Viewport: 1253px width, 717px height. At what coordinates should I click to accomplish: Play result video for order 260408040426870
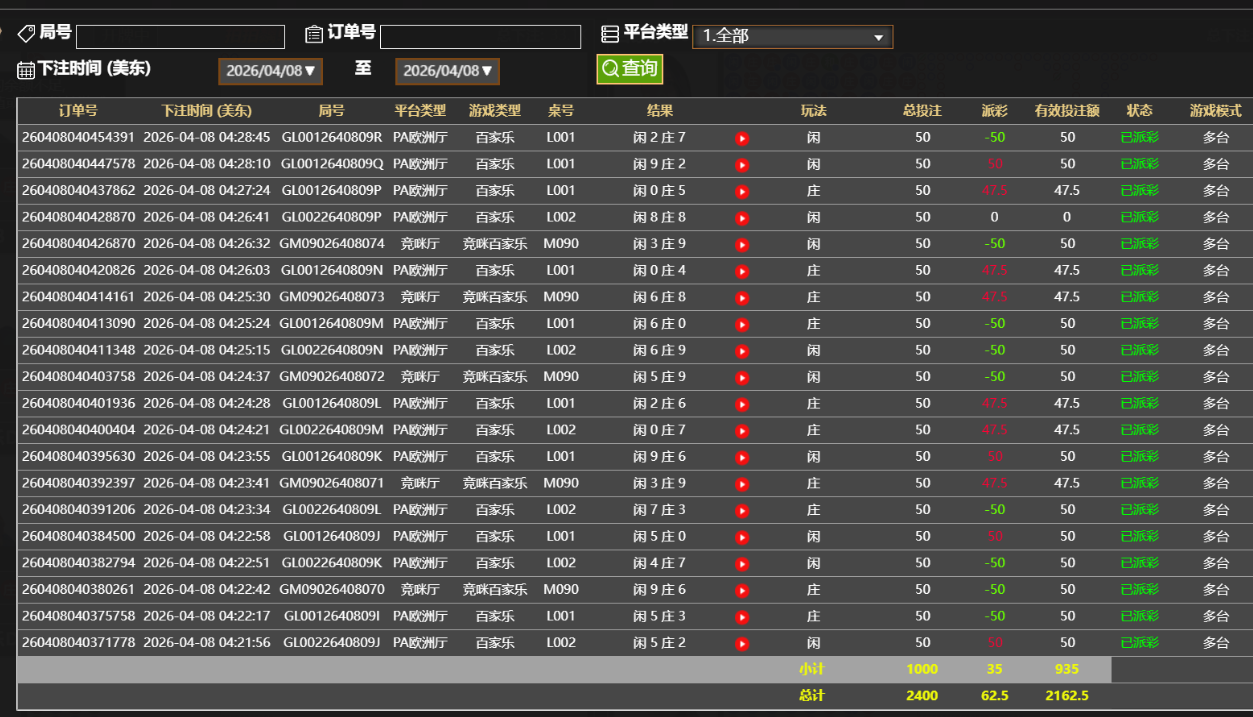point(742,244)
